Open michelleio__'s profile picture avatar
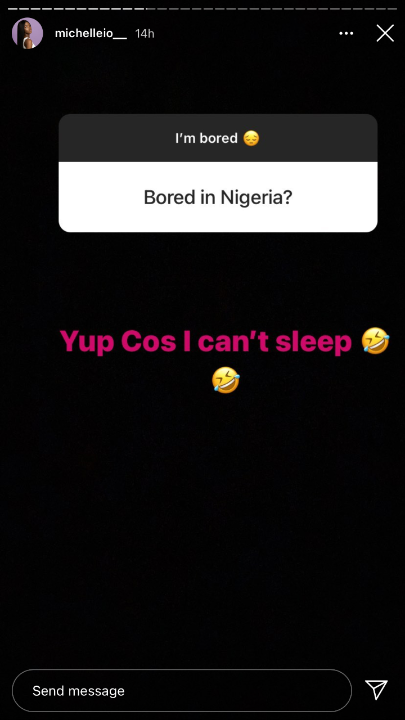This screenshot has width=405, height=720. (x=28, y=33)
